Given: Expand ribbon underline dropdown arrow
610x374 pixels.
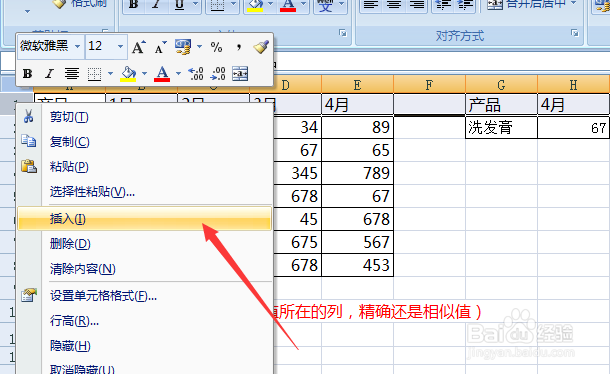Looking at the screenshot, I should 196,4.
